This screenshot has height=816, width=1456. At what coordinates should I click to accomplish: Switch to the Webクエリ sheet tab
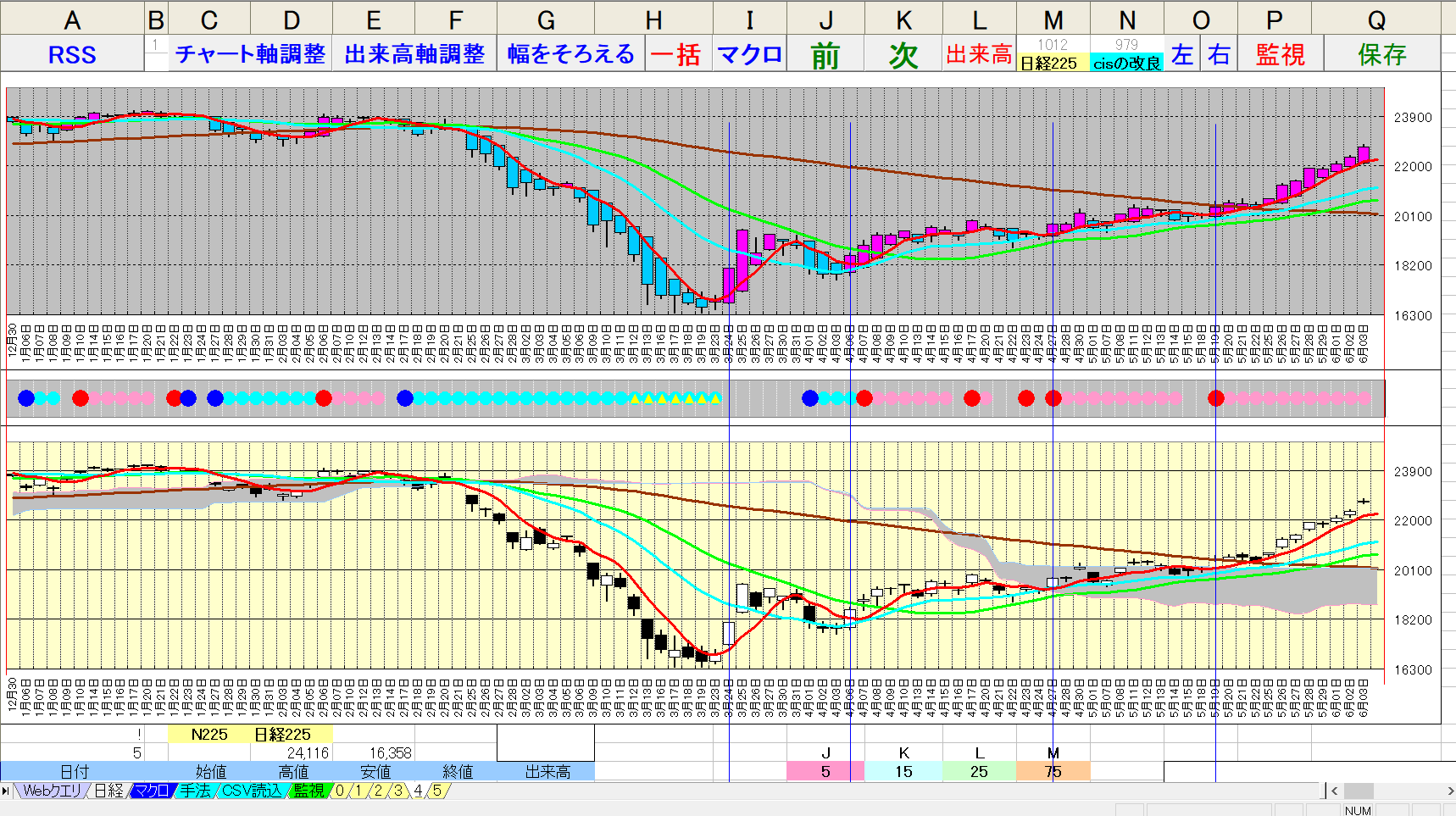(x=52, y=791)
